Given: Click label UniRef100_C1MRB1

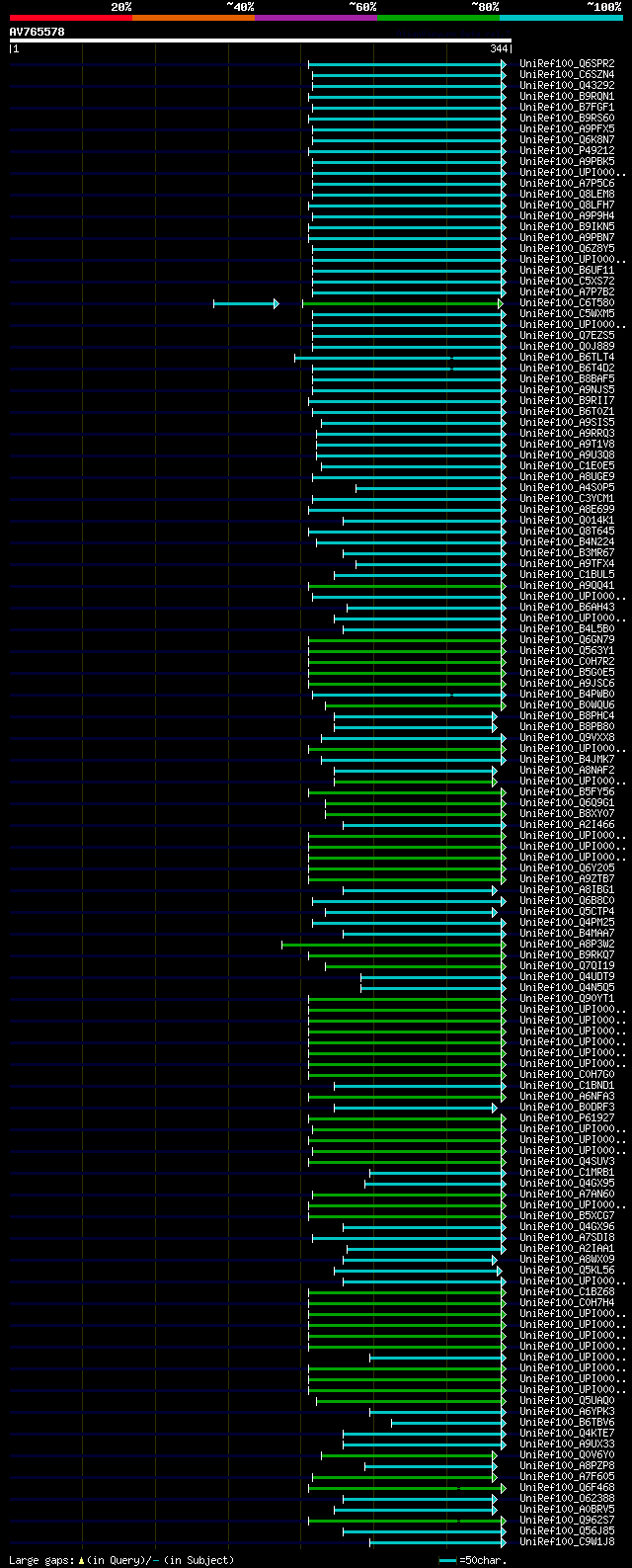Looking at the screenshot, I should (x=567, y=1172).
